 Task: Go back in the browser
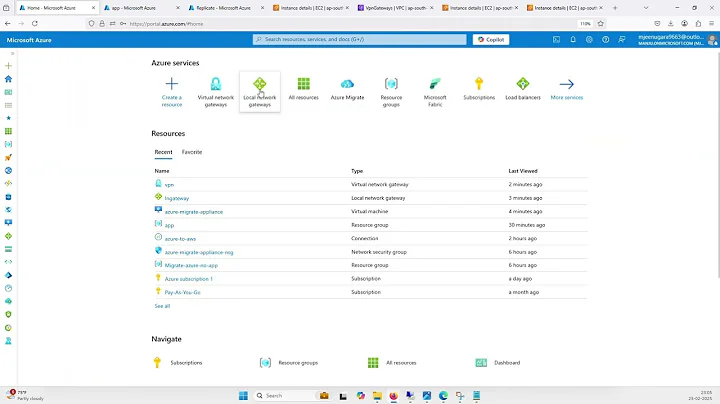(8, 23)
